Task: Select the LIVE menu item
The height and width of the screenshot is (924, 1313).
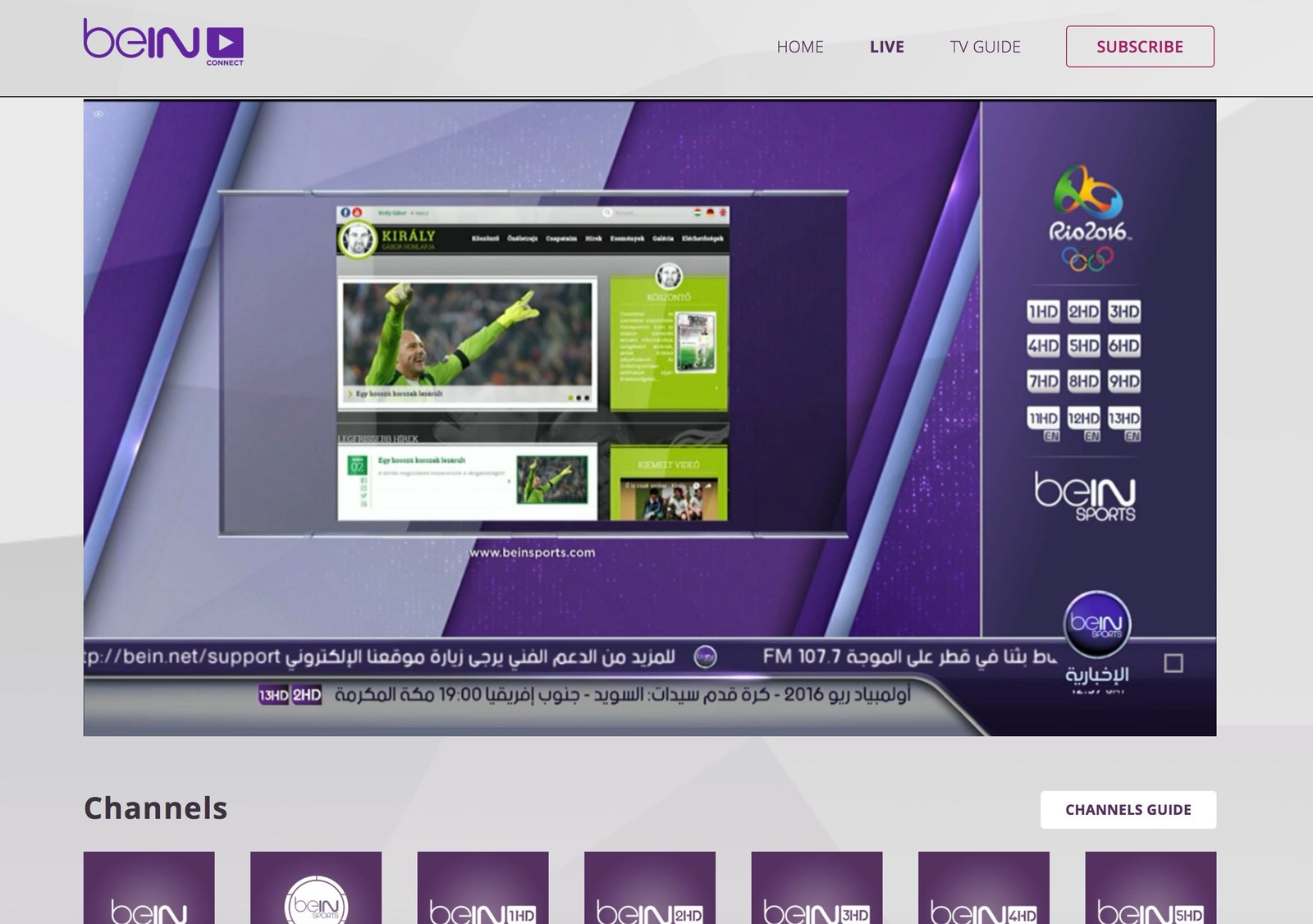Action: click(x=887, y=47)
